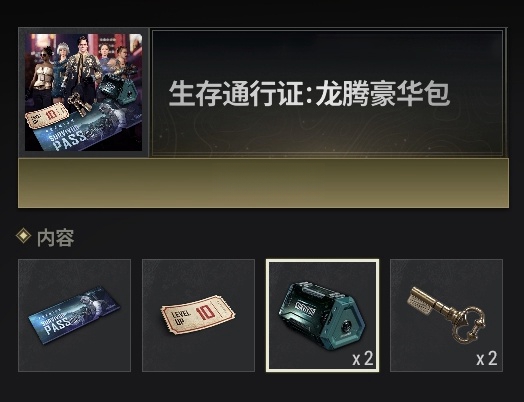Image resolution: width=524 pixels, height=402 pixels.
Task: Click the man in gold jacket in thumbnail
Action: tap(83, 69)
